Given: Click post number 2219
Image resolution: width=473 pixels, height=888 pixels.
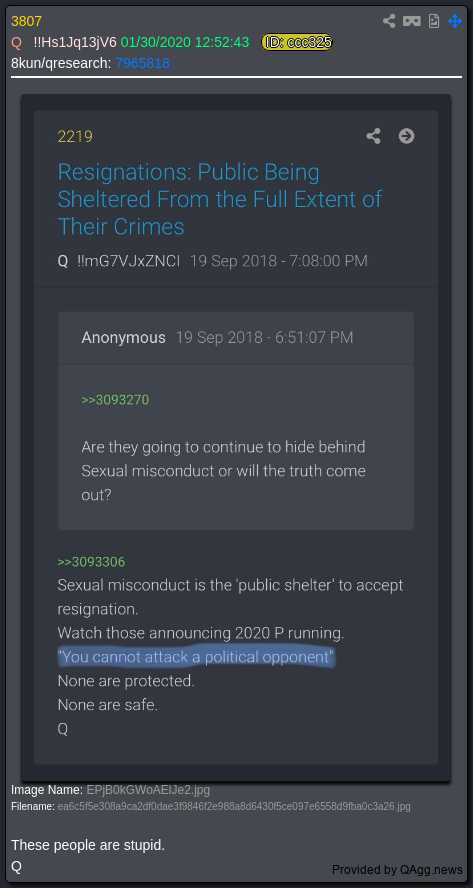Looking at the screenshot, I should [x=75, y=136].
